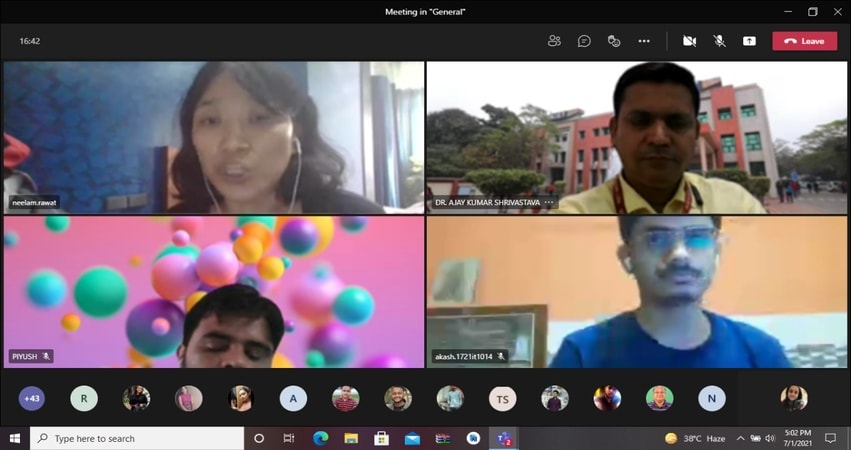Leave the meeting
Viewport: 851px width, 450px height.
[x=804, y=41]
